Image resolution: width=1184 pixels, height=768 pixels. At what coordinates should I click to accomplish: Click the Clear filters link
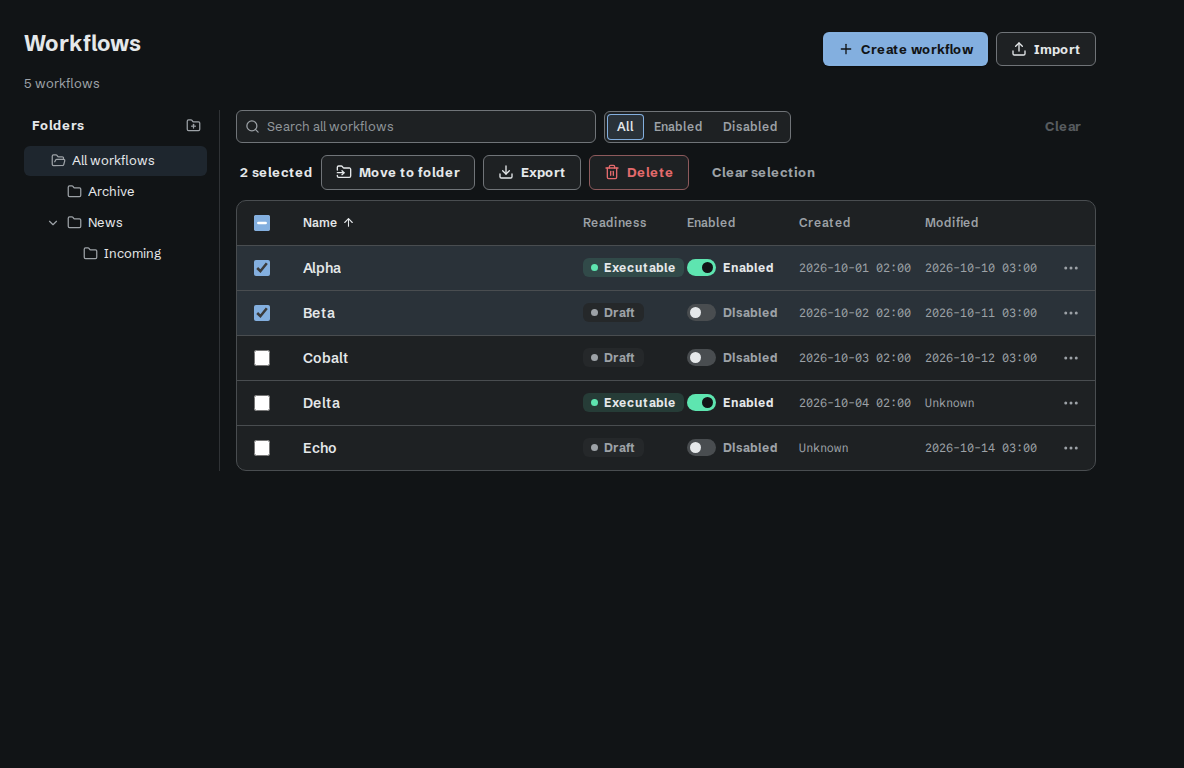[x=1062, y=127]
